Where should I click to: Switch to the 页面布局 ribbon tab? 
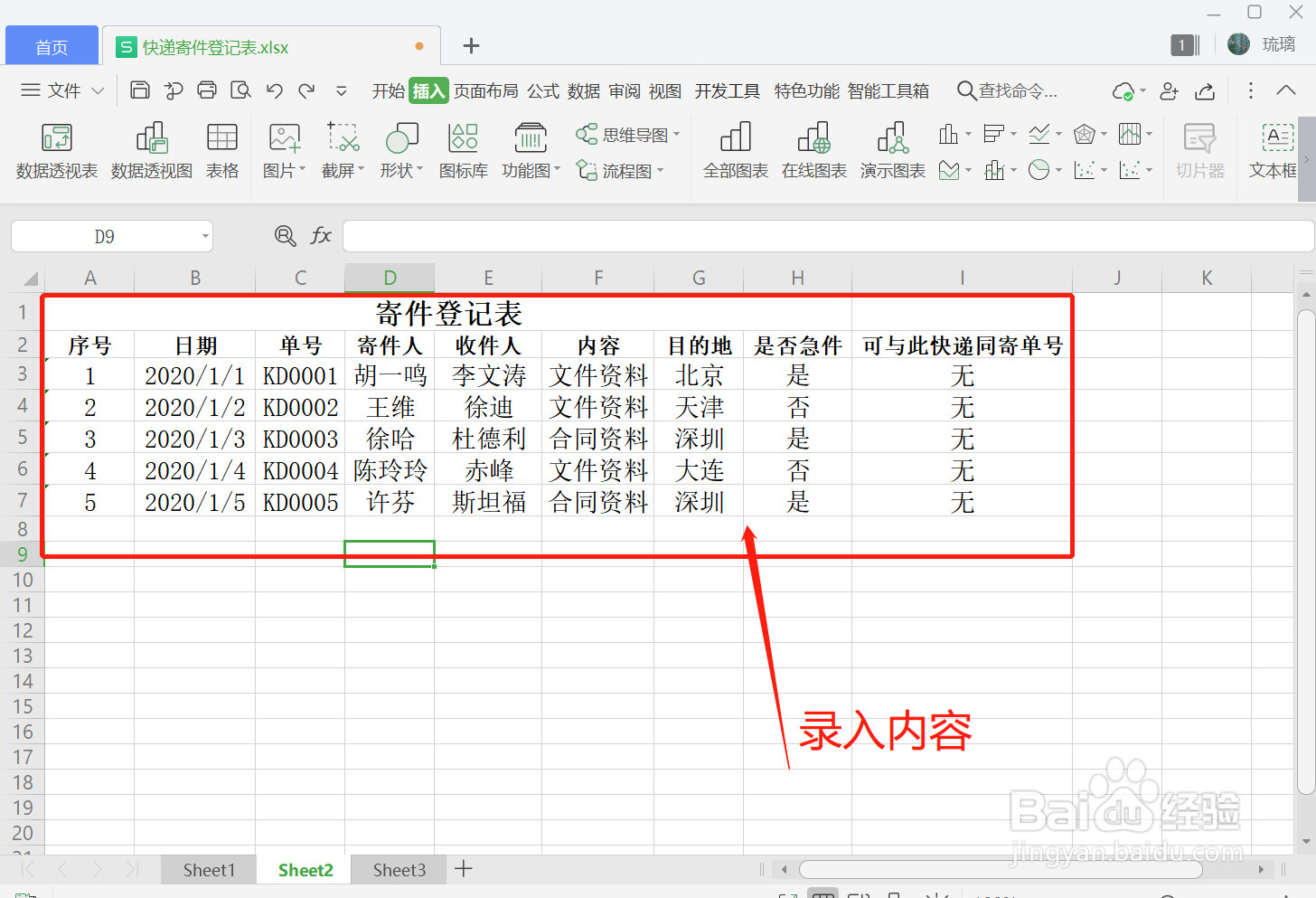(x=486, y=90)
